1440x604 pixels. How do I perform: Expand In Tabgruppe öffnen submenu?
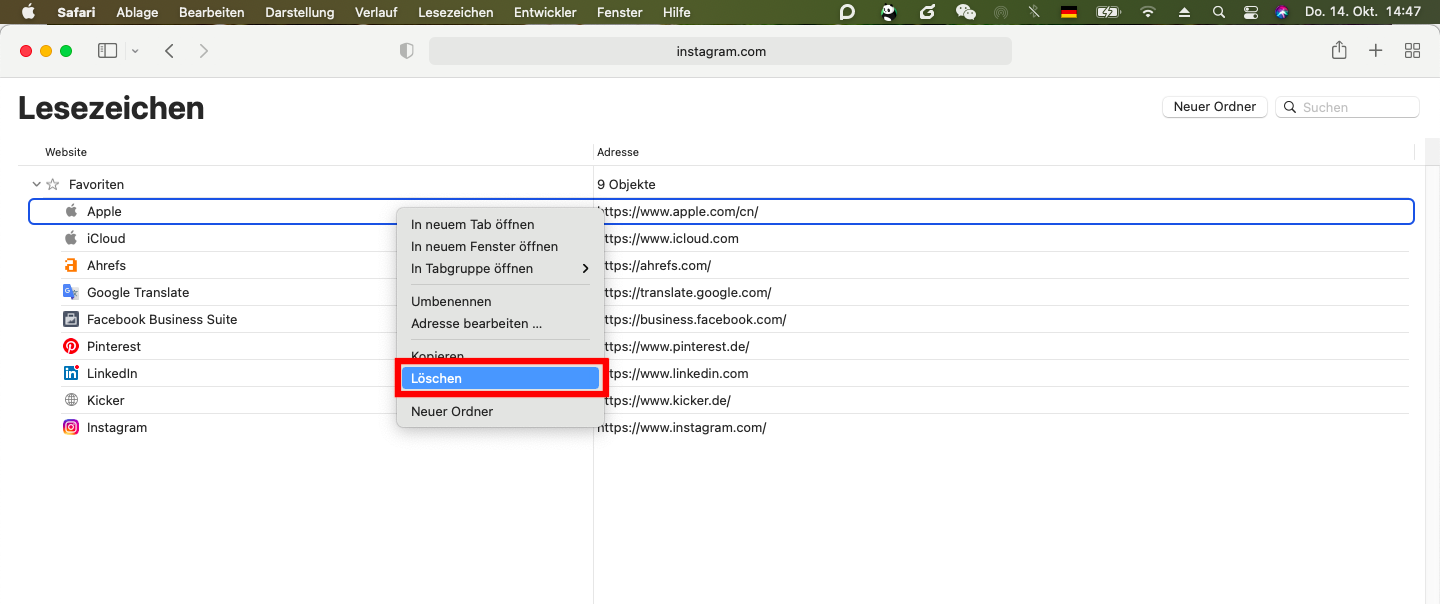(500, 268)
